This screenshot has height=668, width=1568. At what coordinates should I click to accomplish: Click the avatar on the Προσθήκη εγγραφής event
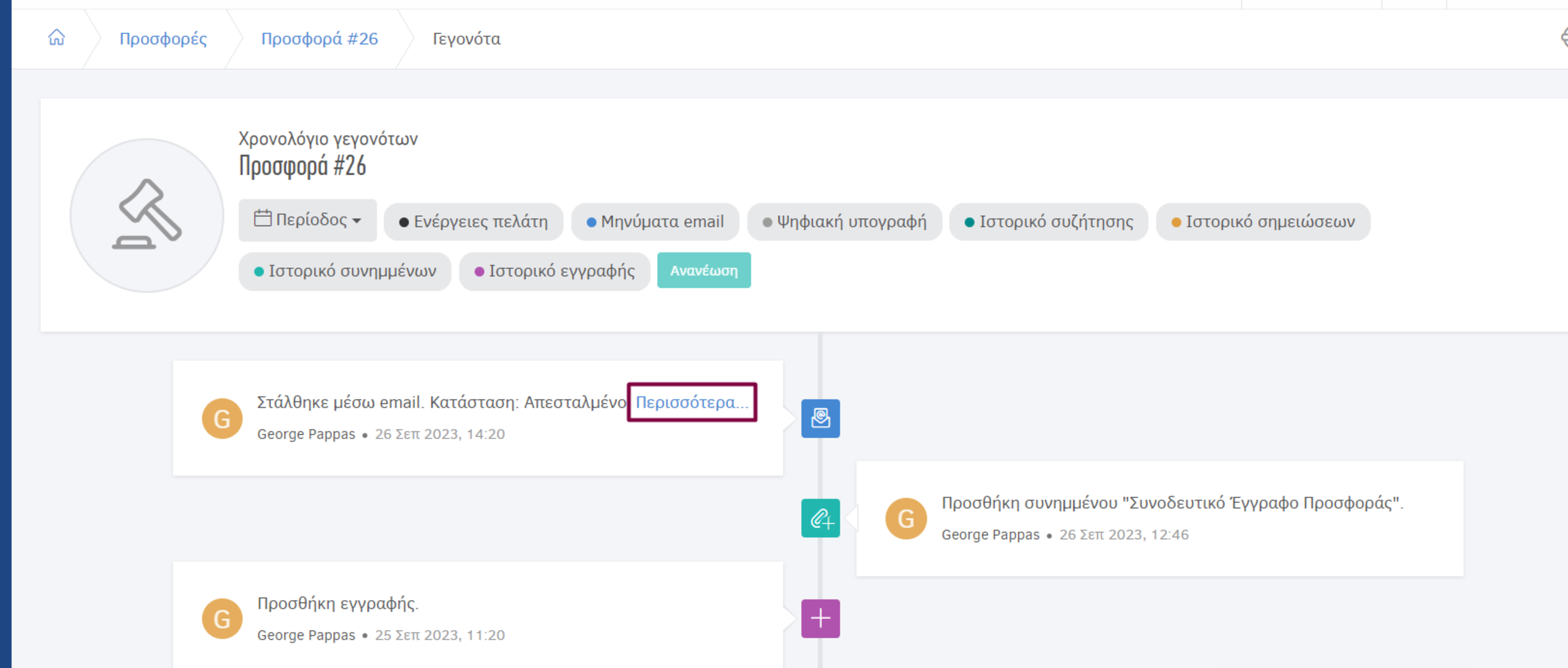pos(222,619)
